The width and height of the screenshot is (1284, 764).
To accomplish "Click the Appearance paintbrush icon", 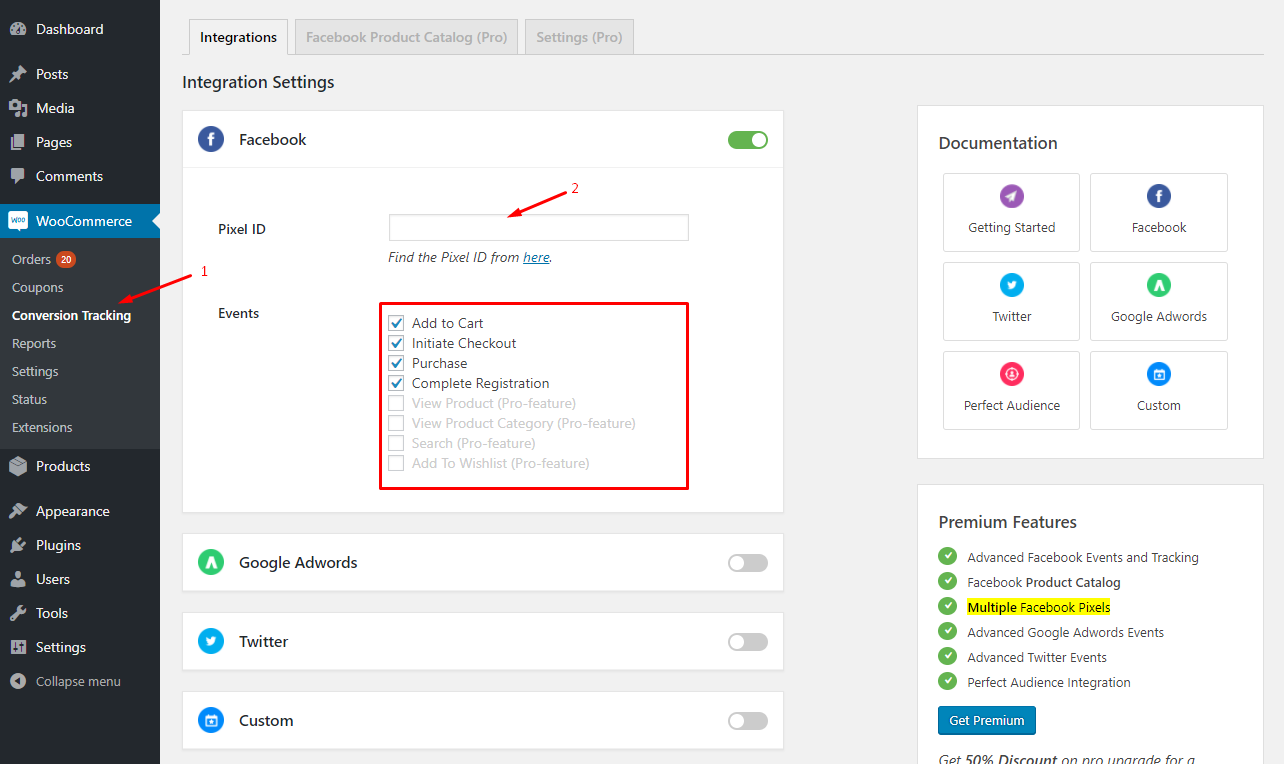I will click(x=18, y=511).
